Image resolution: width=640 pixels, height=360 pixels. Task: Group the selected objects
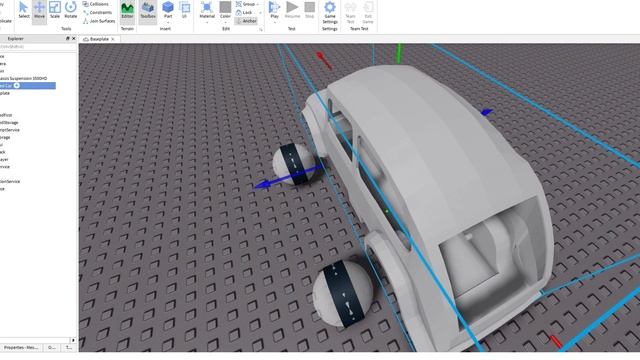[x=245, y=4]
